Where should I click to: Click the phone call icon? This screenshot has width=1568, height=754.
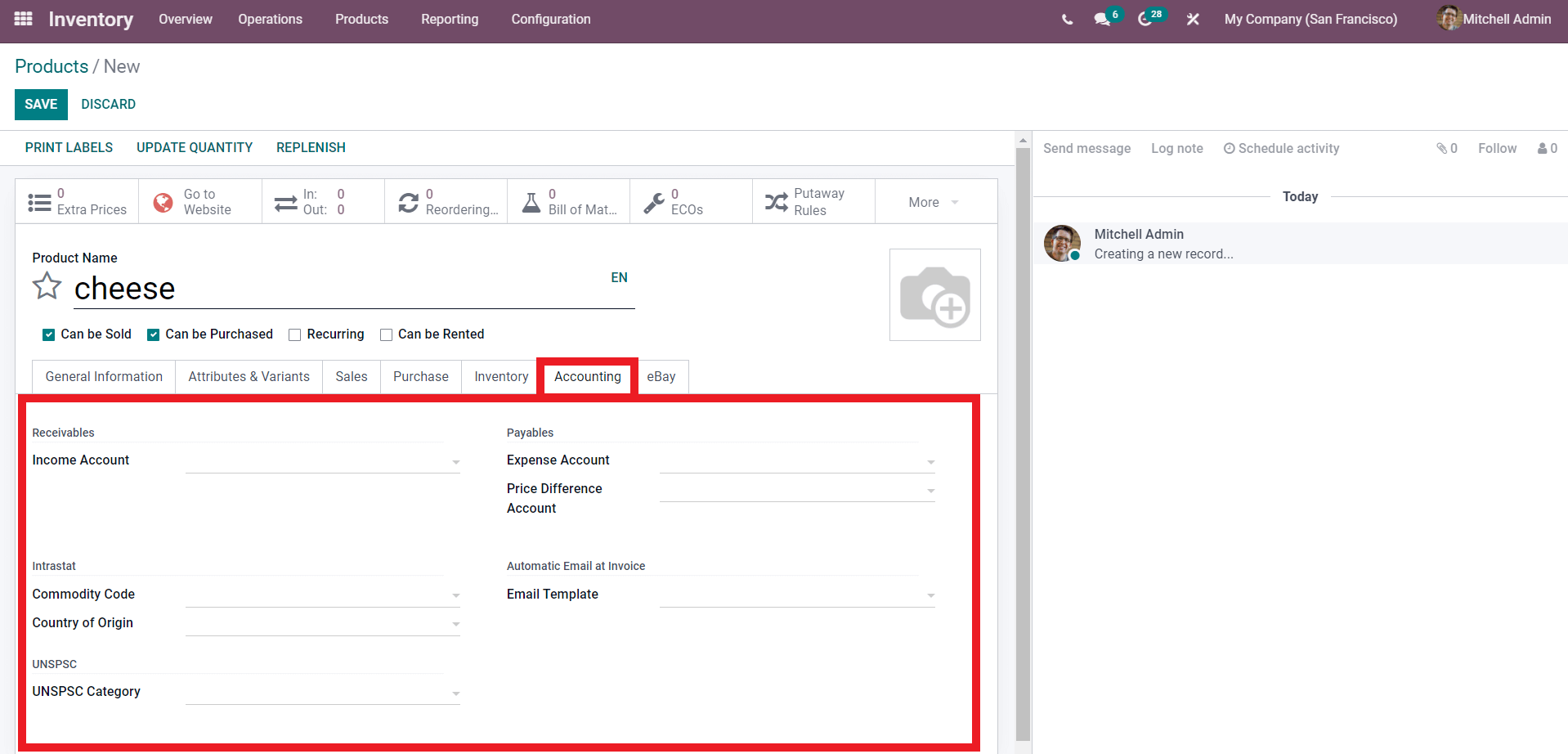point(1067,19)
